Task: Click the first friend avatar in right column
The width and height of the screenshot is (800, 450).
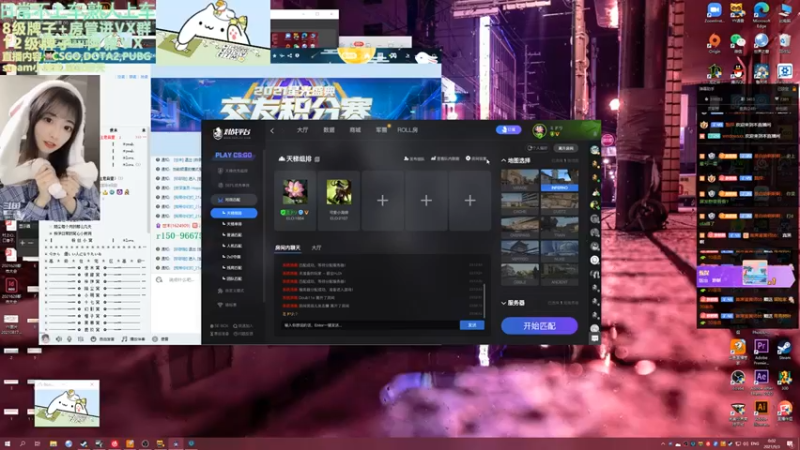Action: click(x=594, y=150)
